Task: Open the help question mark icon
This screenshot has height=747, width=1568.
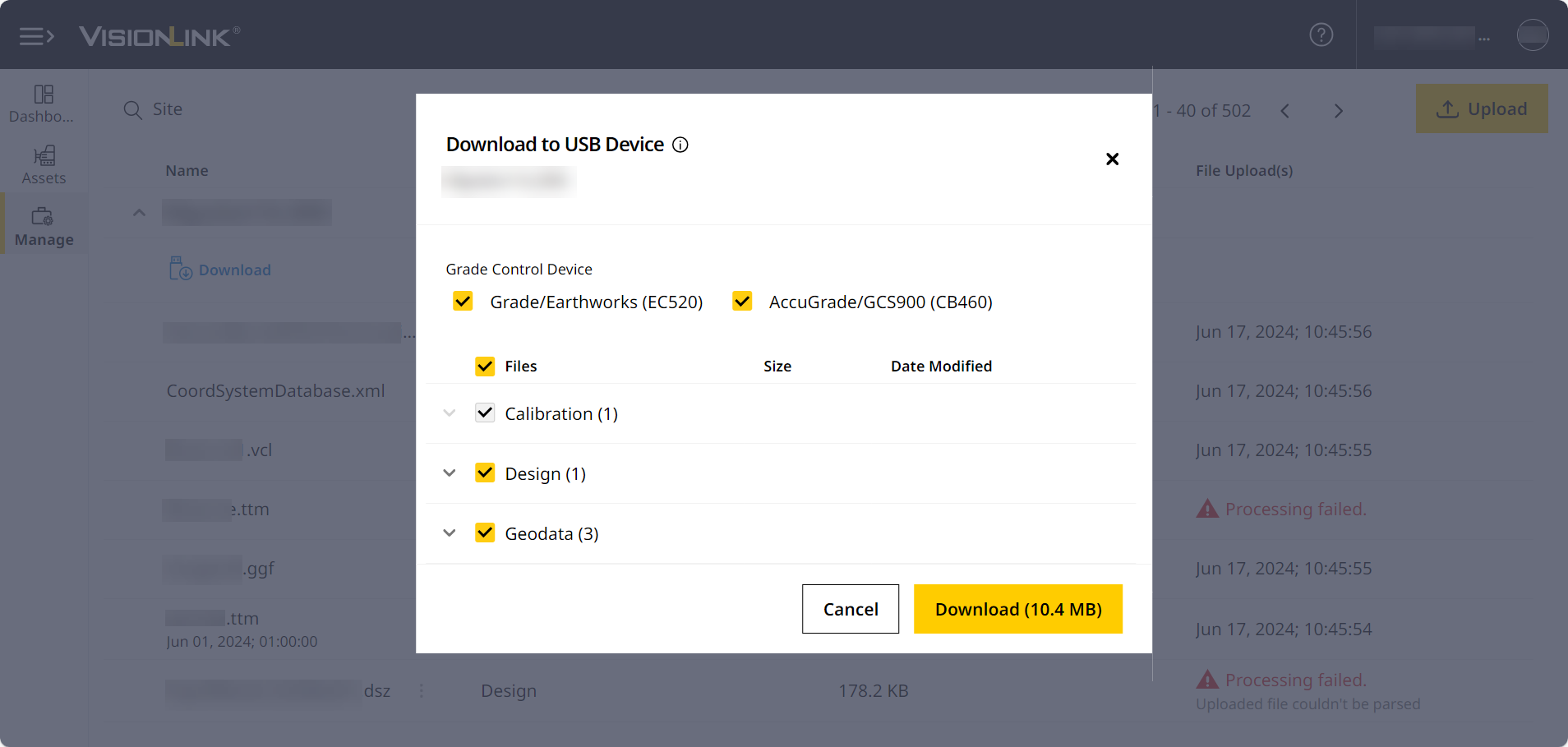Action: pyautogui.click(x=1321, y=35)
